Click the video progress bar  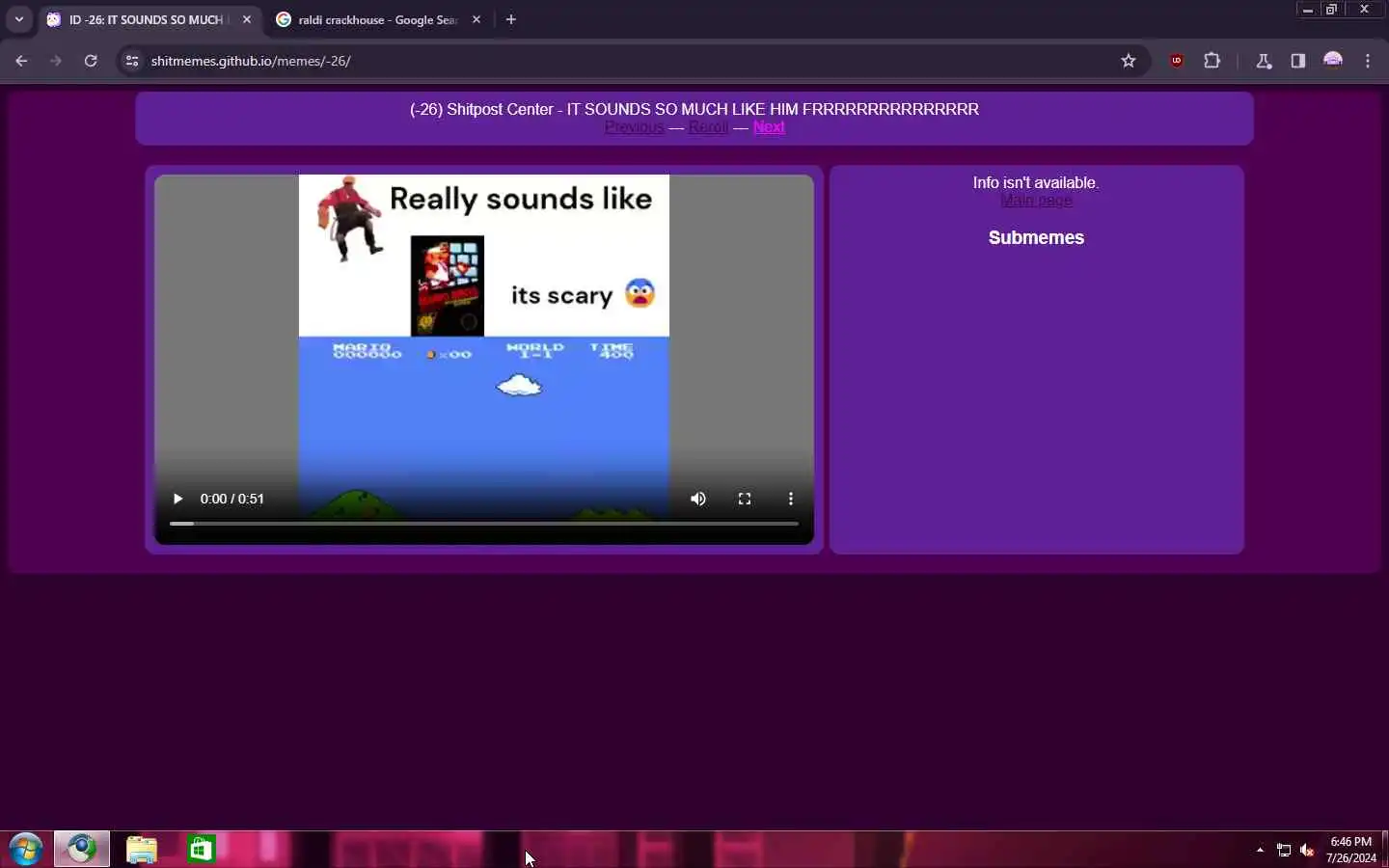(x=484, y=524)
